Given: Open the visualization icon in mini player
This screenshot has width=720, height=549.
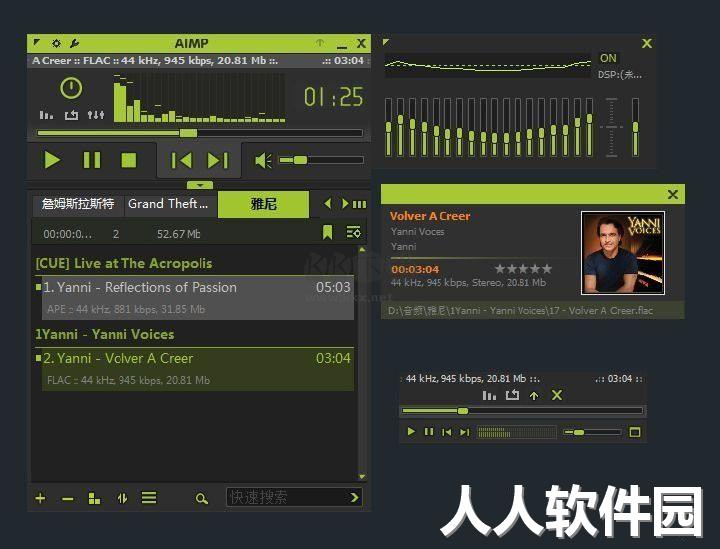Looking at the screenshot, I should pyautogui.click(x=489, y=395).
